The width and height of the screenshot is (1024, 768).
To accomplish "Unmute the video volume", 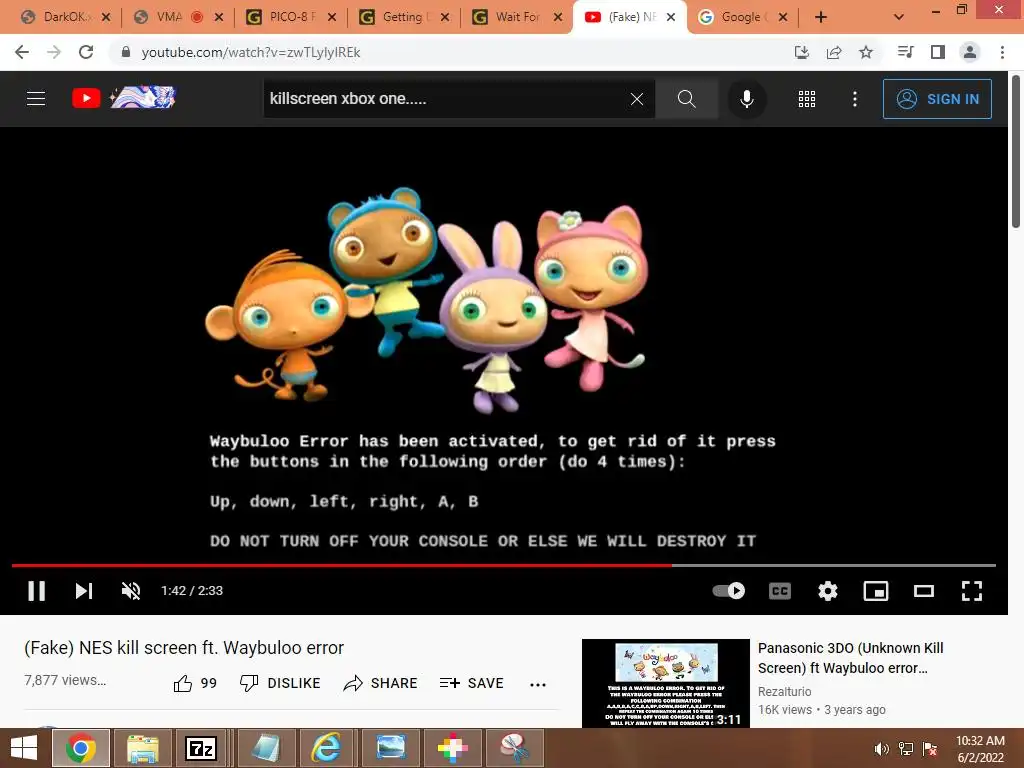I will point(131,590).
